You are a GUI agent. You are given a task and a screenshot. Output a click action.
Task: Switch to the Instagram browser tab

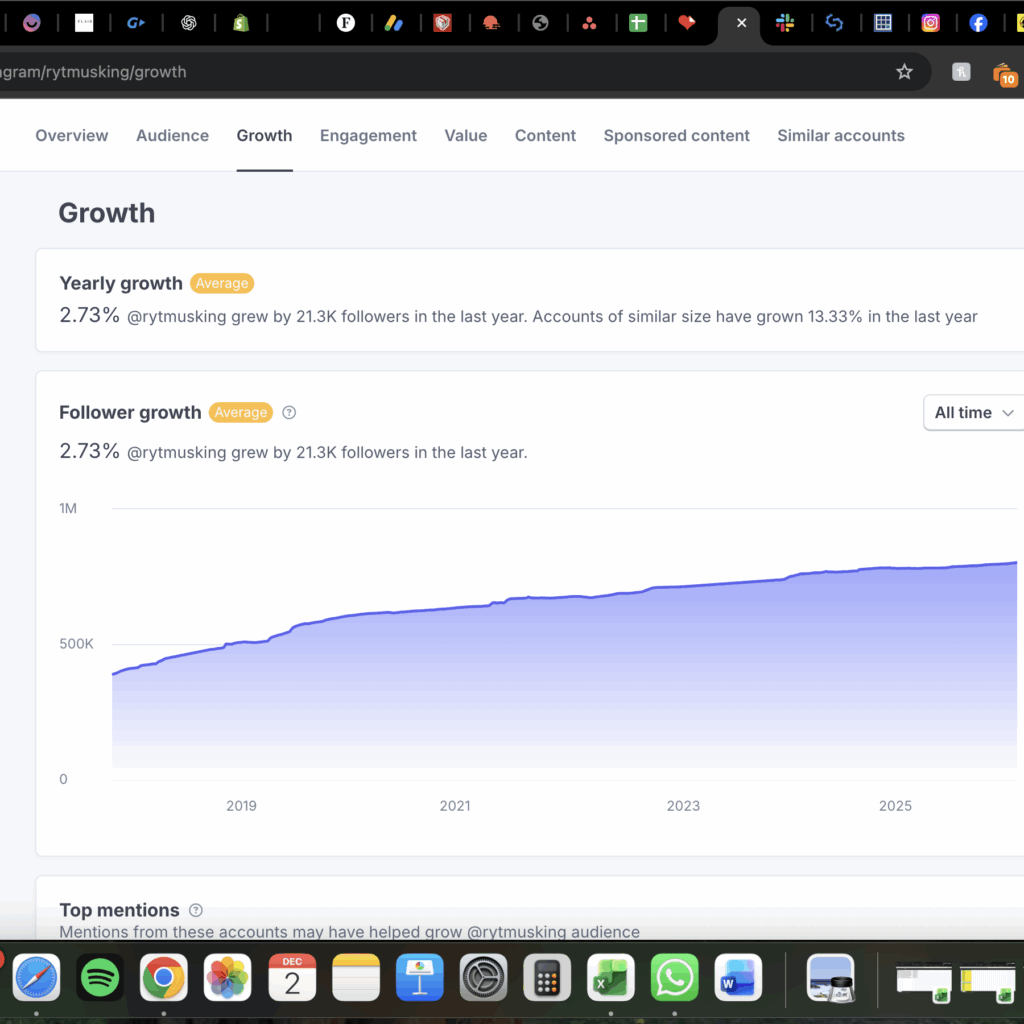pyautogui.click(x=930, y=23)
